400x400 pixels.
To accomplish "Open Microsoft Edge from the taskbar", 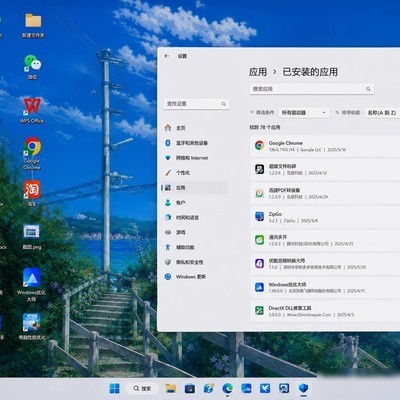I will pos(228,388).
